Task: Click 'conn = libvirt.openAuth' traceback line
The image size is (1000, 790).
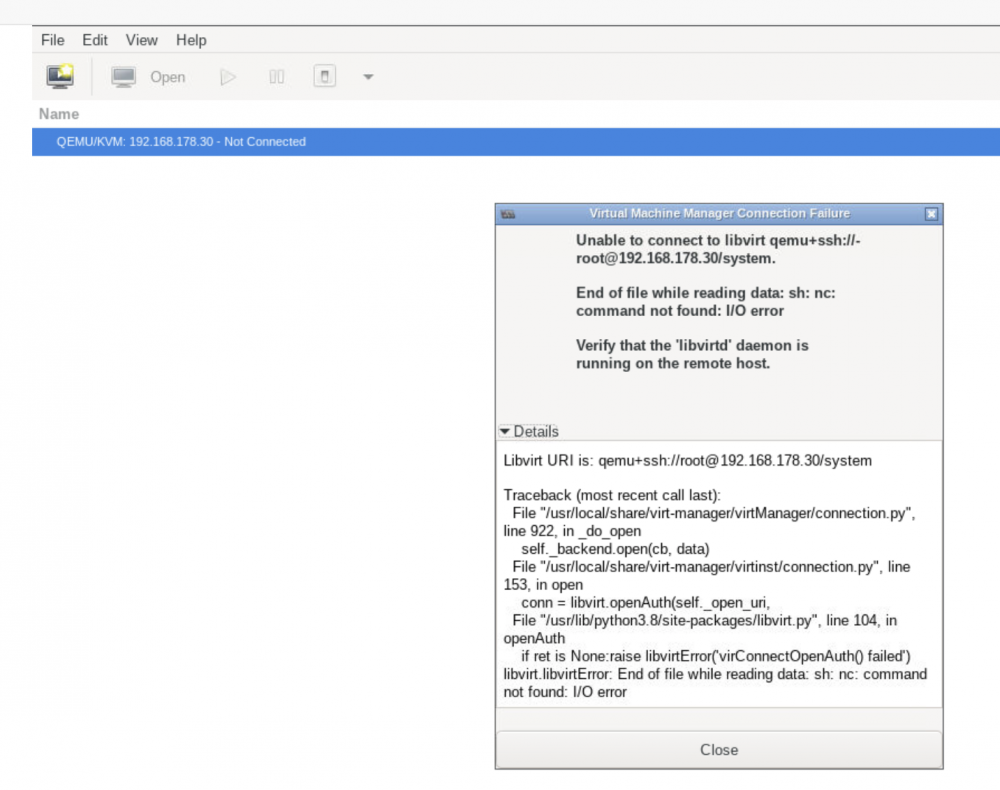Action: (x=645, y=603)
